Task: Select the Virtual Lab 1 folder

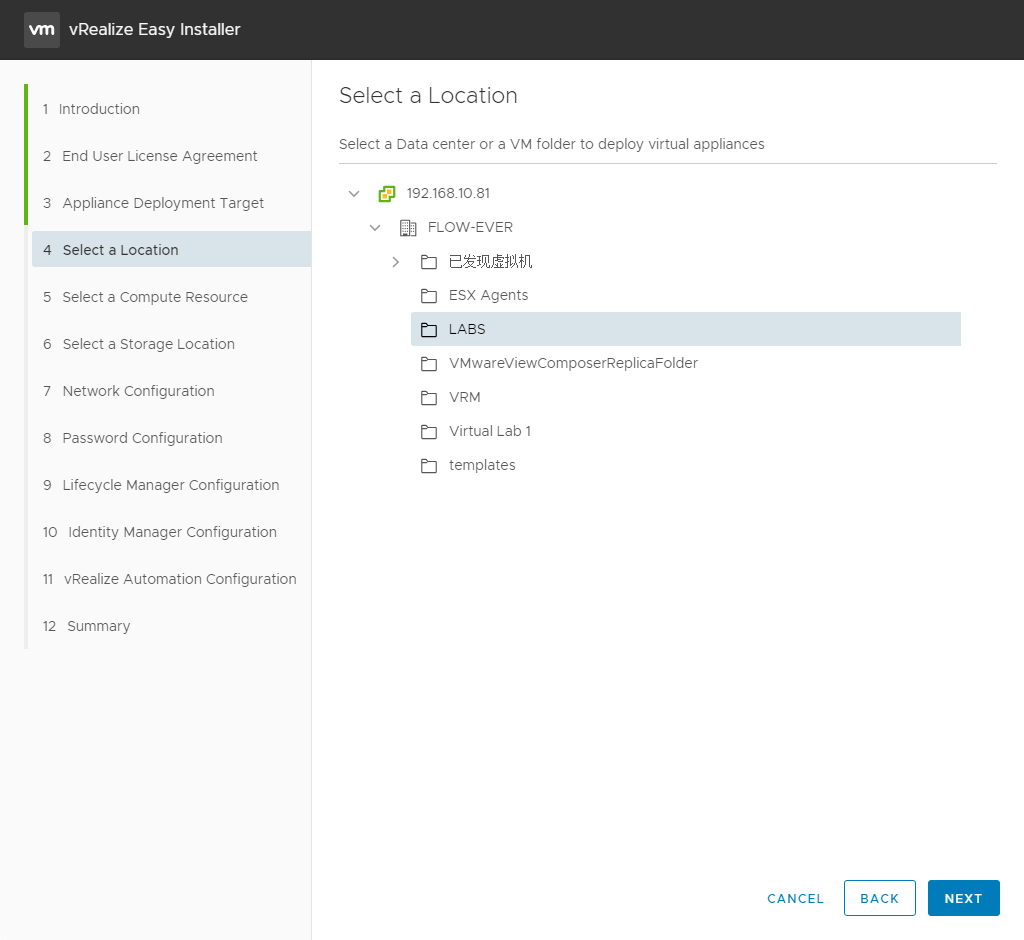Action: point(490,431)
